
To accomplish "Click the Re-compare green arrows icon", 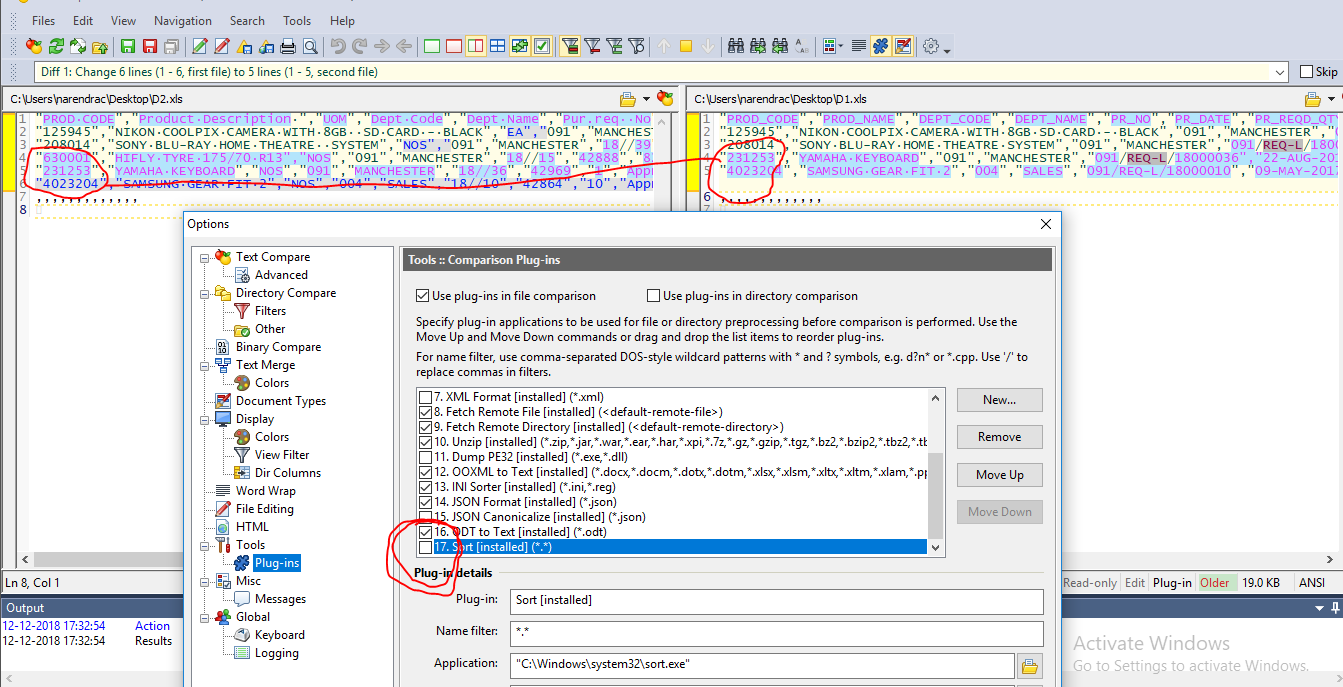I will coord(56,46).
